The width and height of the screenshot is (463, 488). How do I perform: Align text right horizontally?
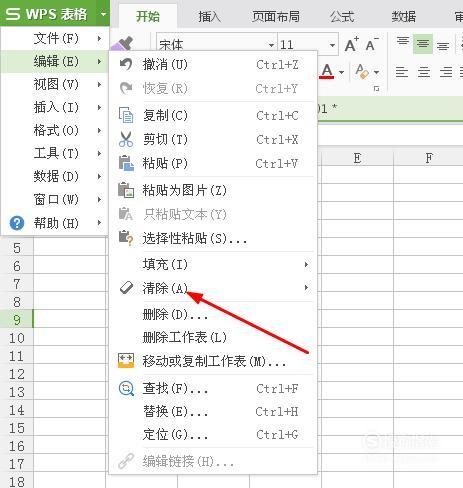point(446,72)
